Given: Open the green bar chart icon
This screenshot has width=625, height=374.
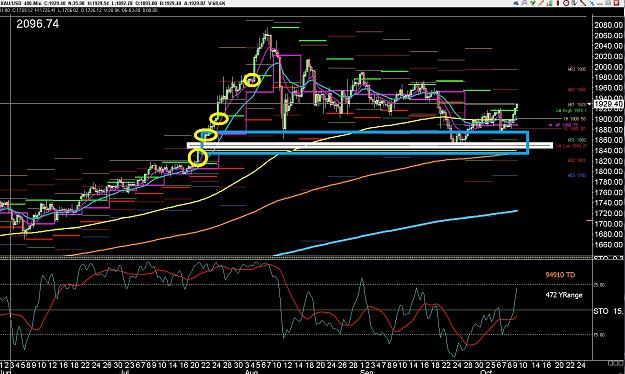Looking at the screenshot, I should [x=550, y=3].
